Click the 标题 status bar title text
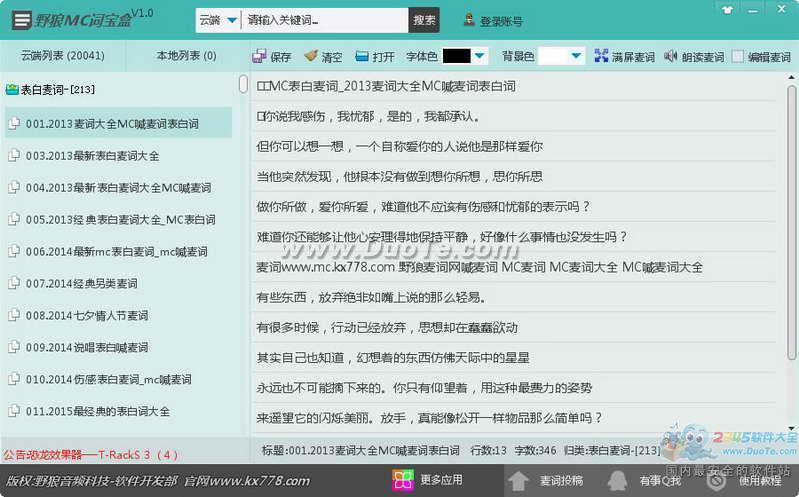The width and height of the screenshot is (799, 497). 361,450
